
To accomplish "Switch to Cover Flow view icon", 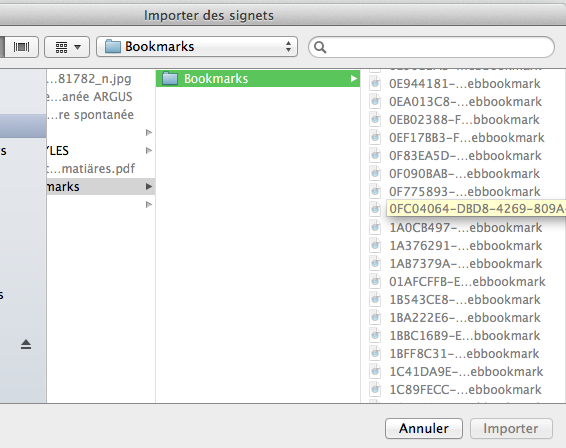I will click(x=21, y=47).
